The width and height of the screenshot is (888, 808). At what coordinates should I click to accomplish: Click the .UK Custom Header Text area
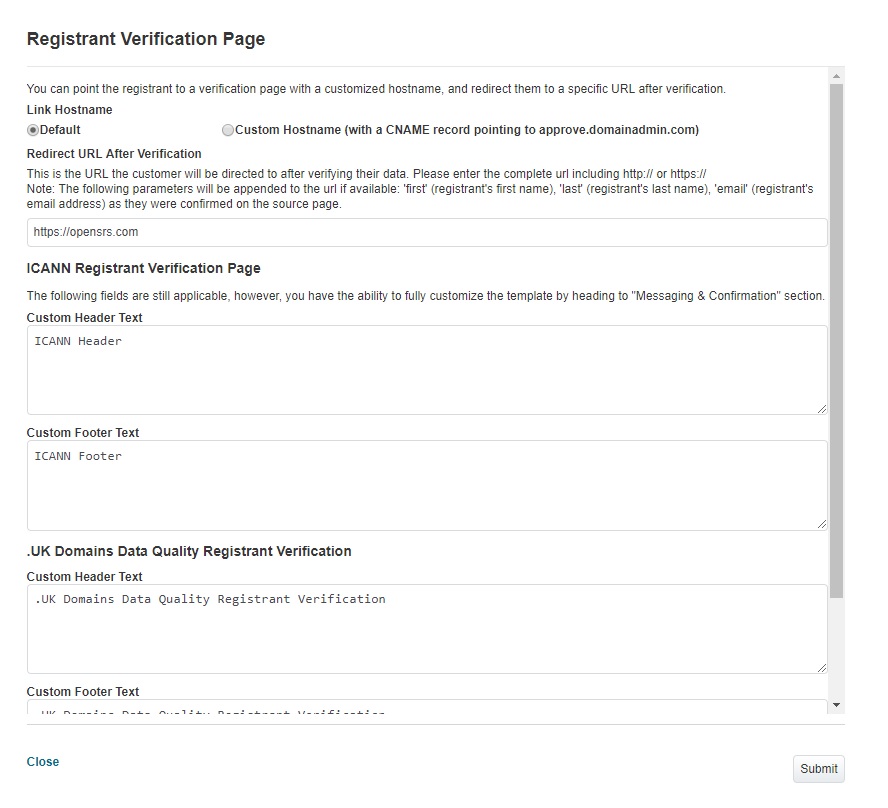(427, 629)
